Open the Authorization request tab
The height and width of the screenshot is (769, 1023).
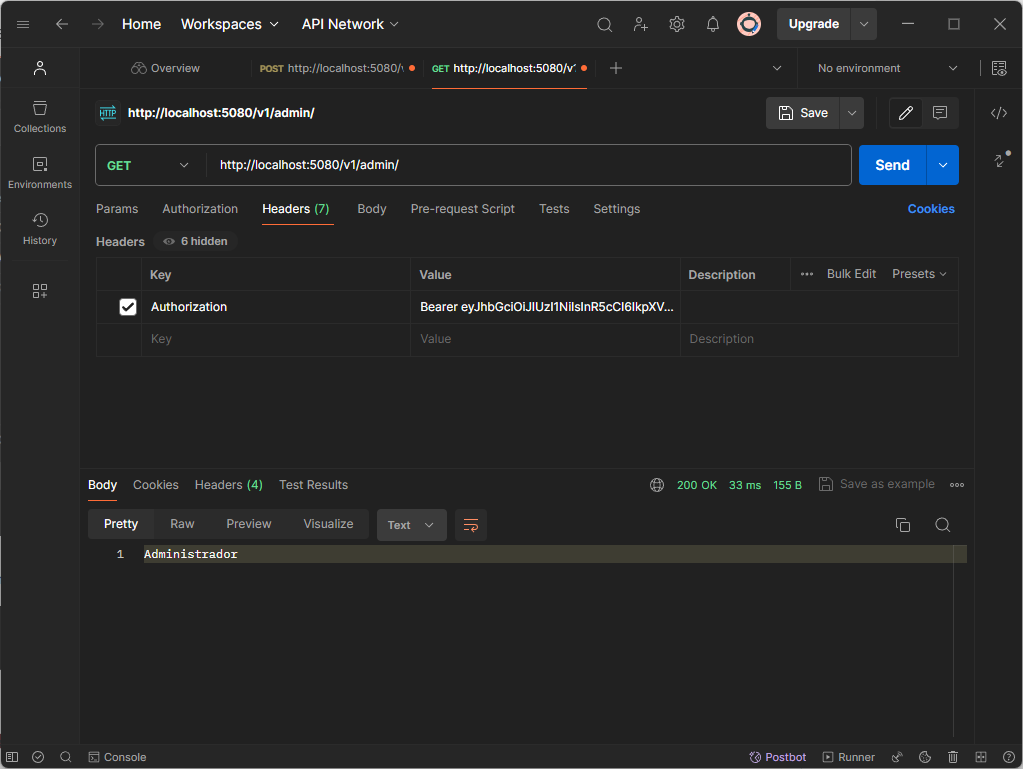click(200, 209)
